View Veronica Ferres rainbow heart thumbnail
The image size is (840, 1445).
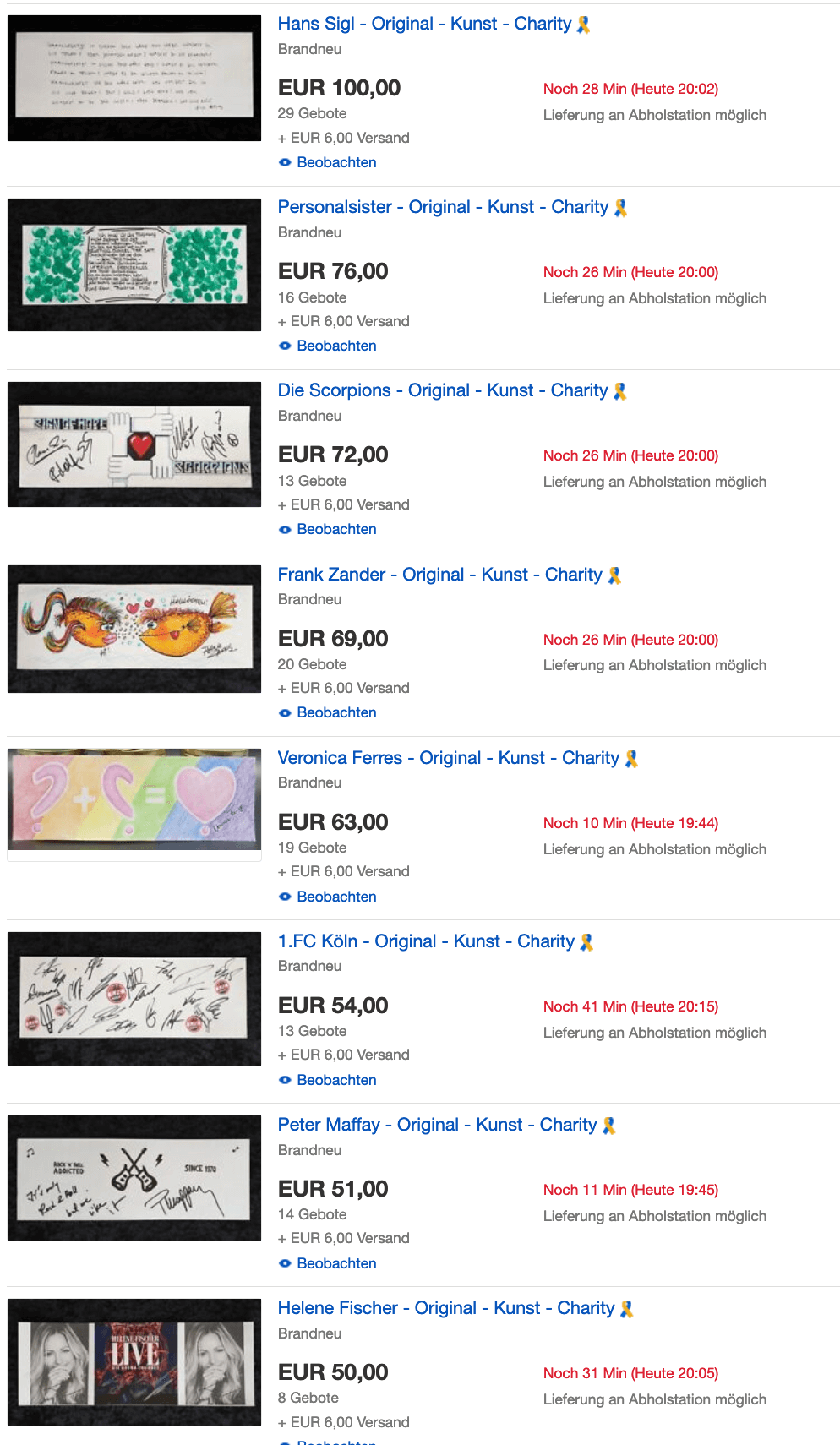click(x=134, y=799)
